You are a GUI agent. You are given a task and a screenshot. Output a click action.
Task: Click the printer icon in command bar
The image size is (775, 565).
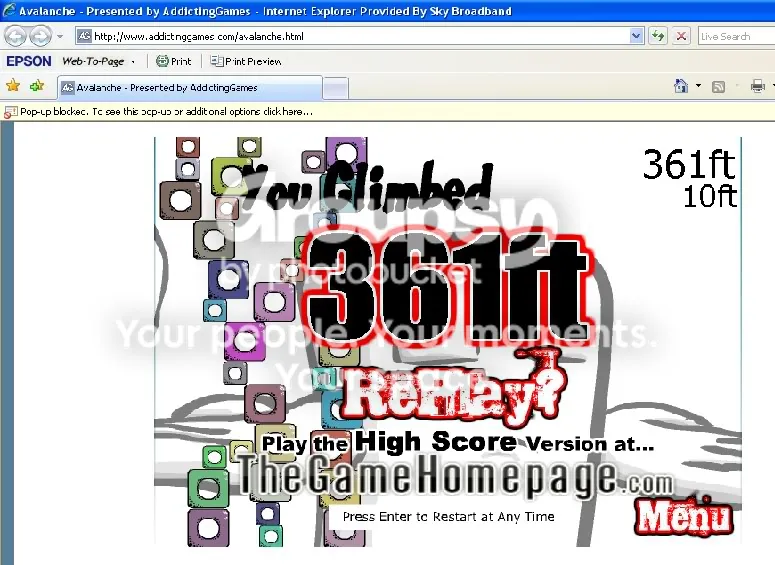coord(757,87)
